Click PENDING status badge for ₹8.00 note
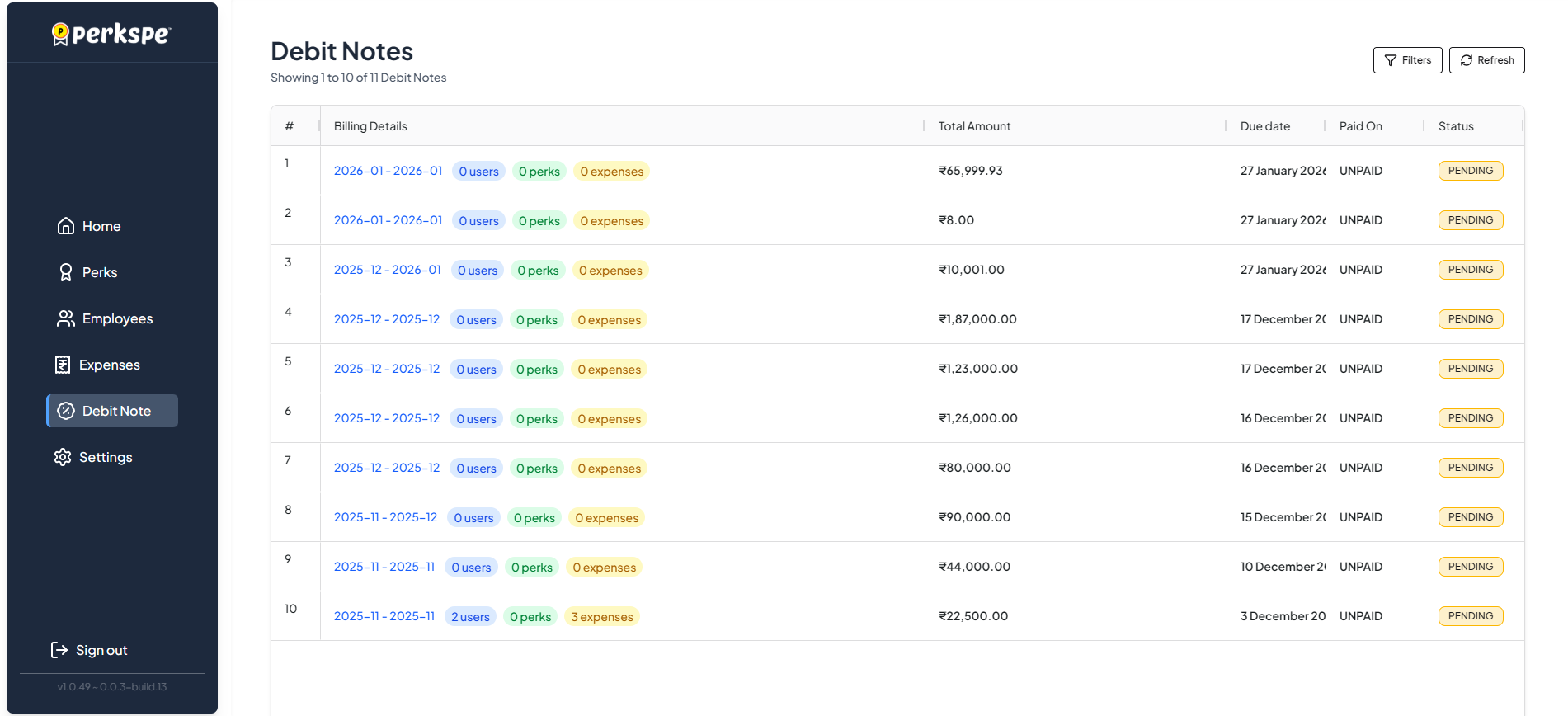This screenshot has width=1568, height=716. (1470, 220)
